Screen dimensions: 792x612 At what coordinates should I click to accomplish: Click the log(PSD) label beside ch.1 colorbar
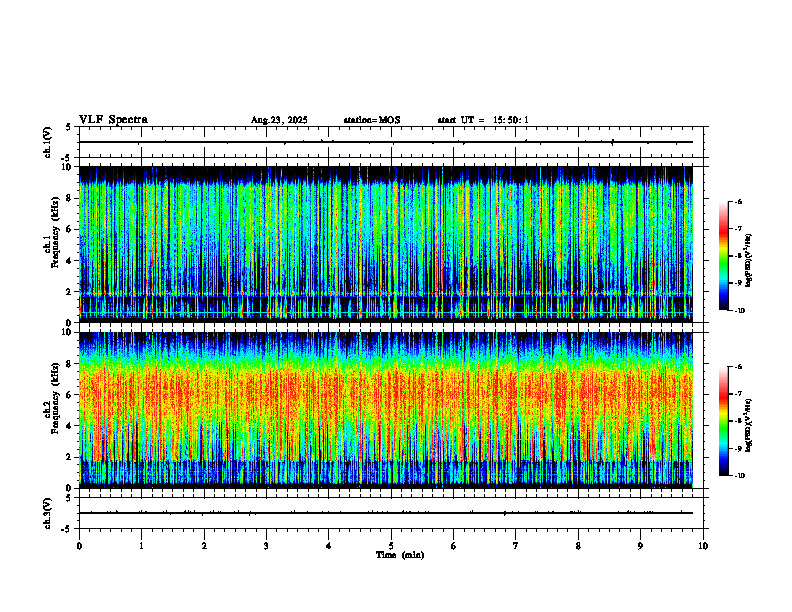pos(749,261)
